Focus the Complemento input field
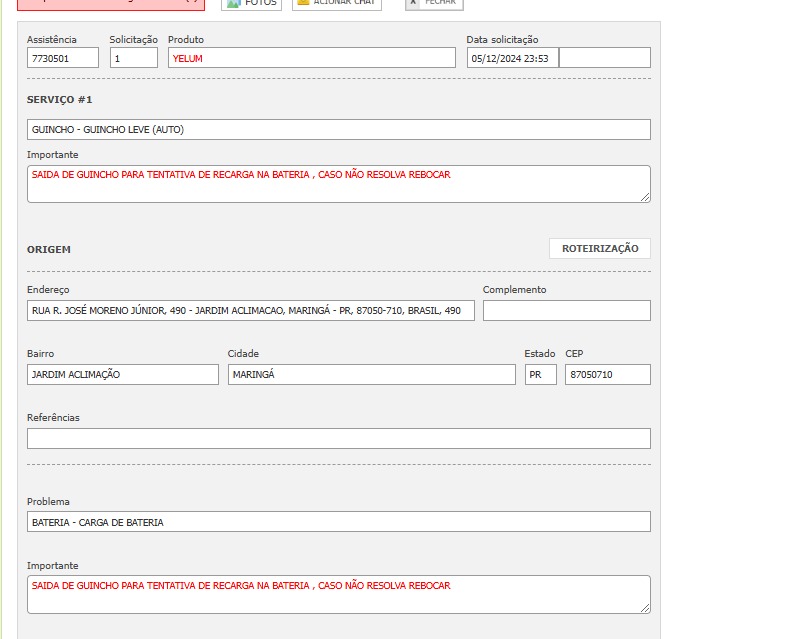This screenshot has width=801, height=639. point(566,311)
